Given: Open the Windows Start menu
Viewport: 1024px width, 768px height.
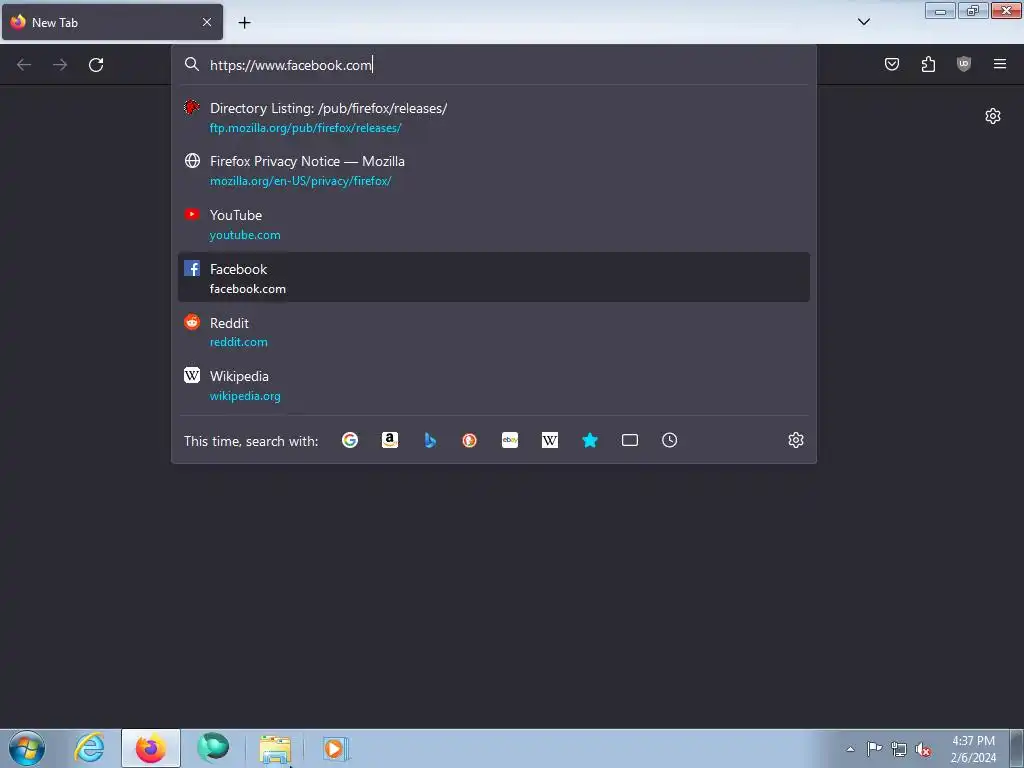Looking at the screenshot, I should click(x=27, y=748).
